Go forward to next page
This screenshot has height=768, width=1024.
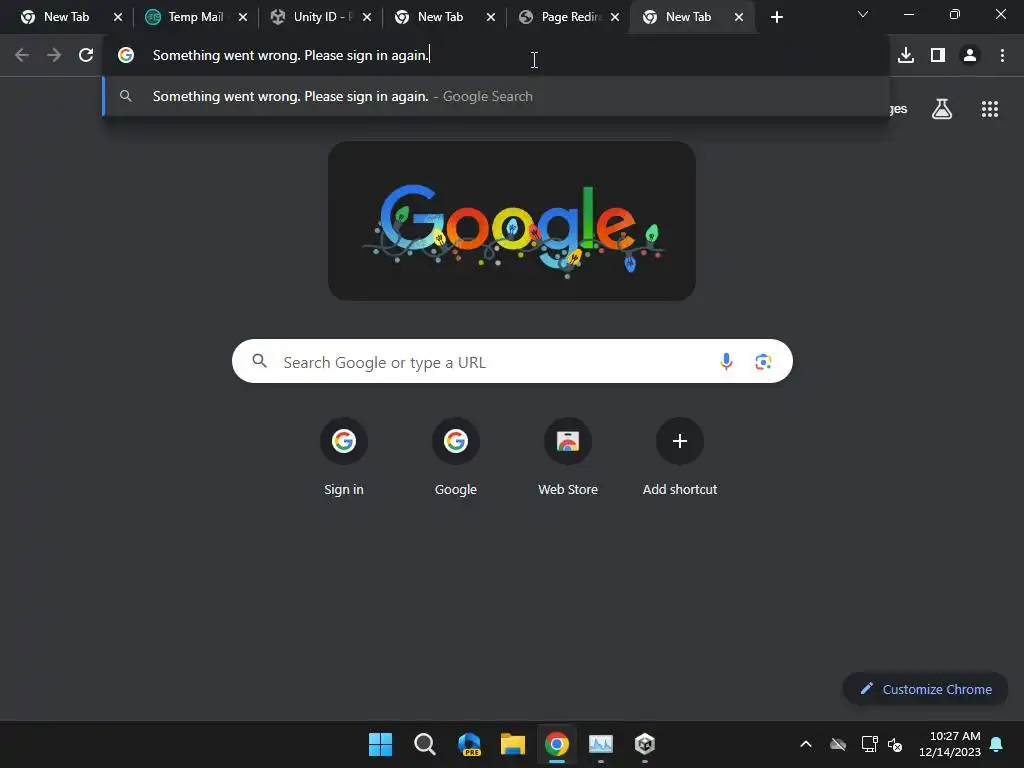54,56
